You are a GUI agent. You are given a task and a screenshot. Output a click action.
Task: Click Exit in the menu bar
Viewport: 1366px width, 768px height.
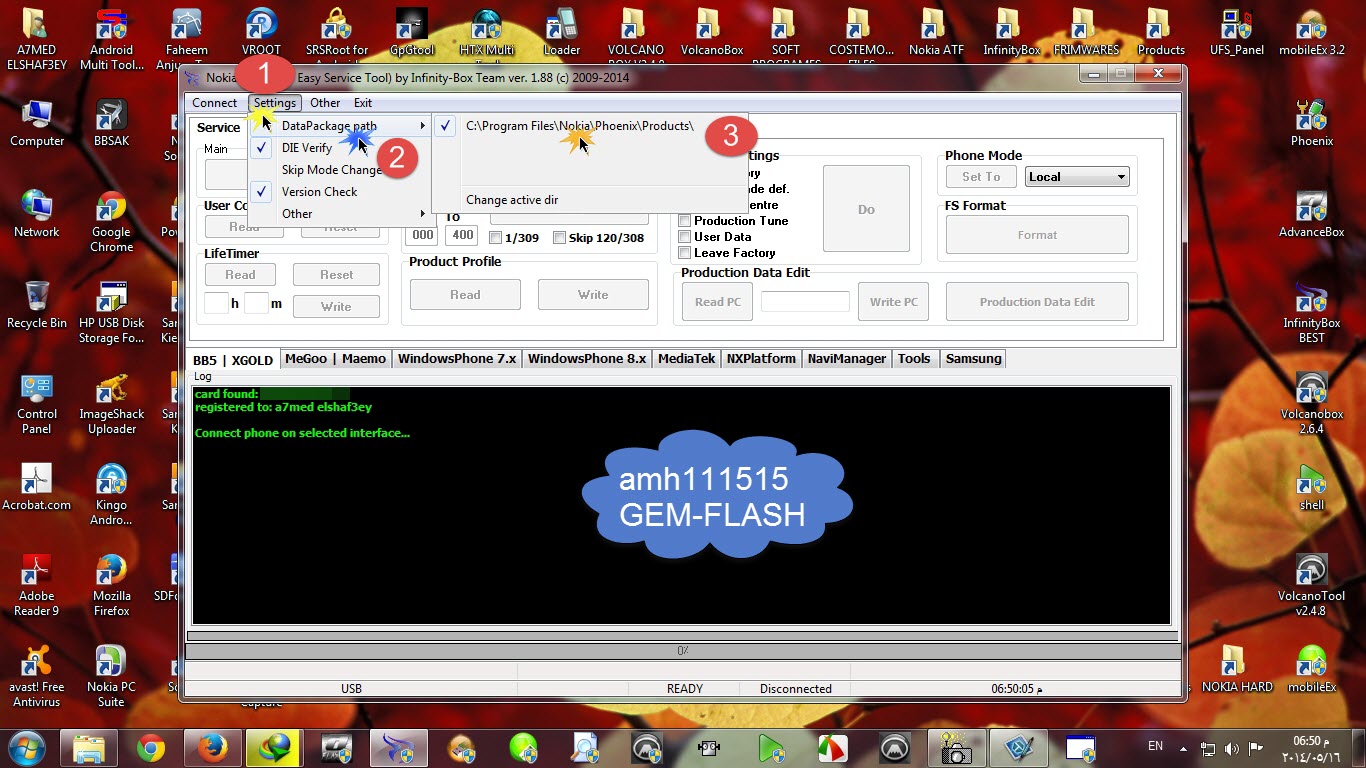363,103
